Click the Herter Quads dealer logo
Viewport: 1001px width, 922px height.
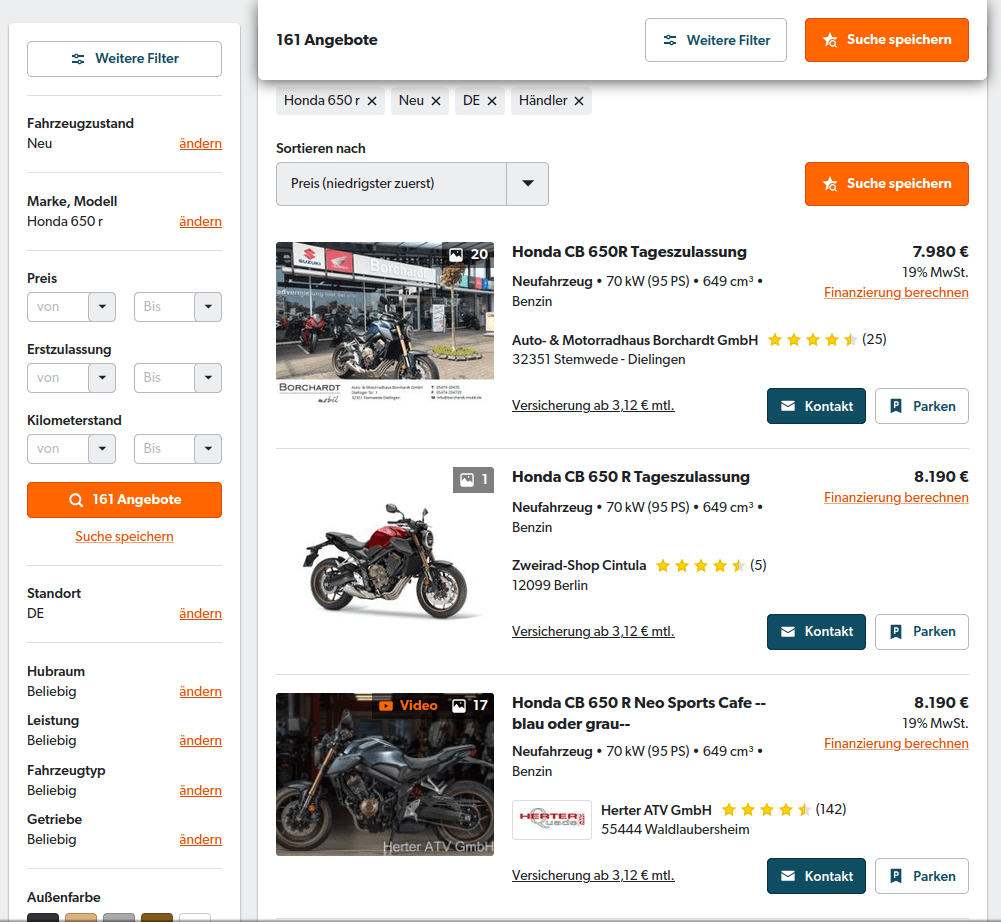pyautogui.click(x=552, y=820)
